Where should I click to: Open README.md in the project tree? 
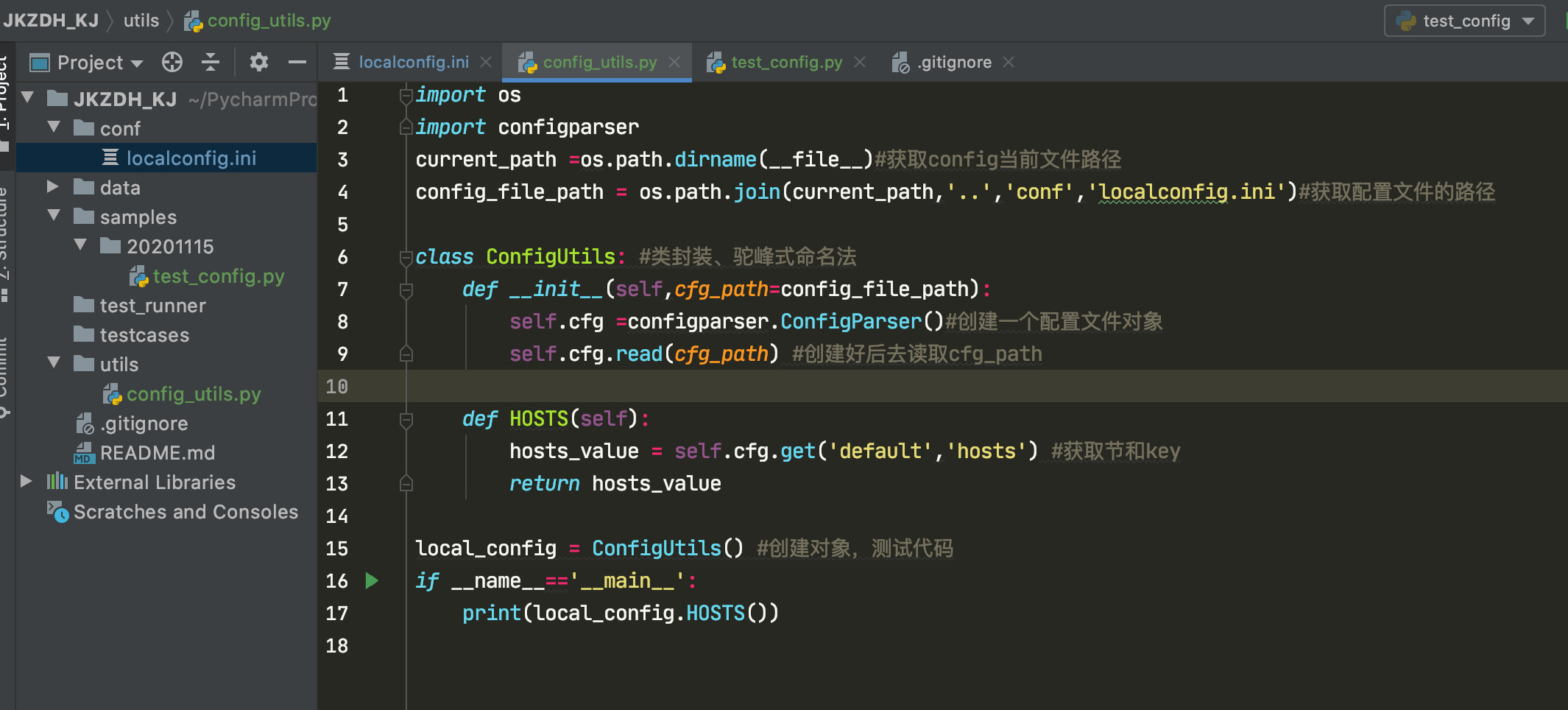(x=157, y=453)
